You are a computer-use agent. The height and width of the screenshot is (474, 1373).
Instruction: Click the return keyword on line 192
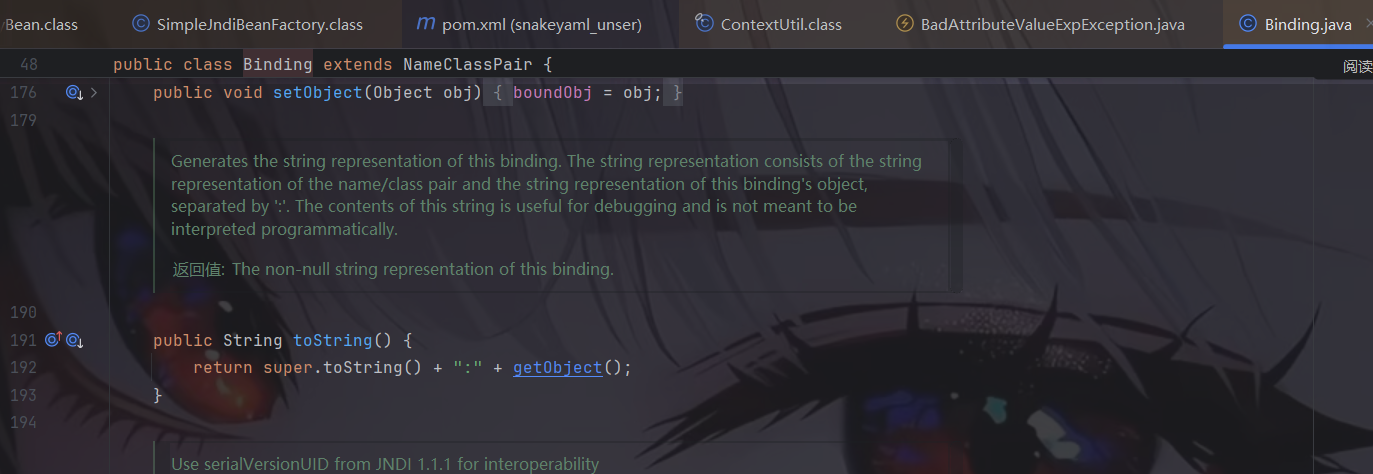click(x=223, y=368)
